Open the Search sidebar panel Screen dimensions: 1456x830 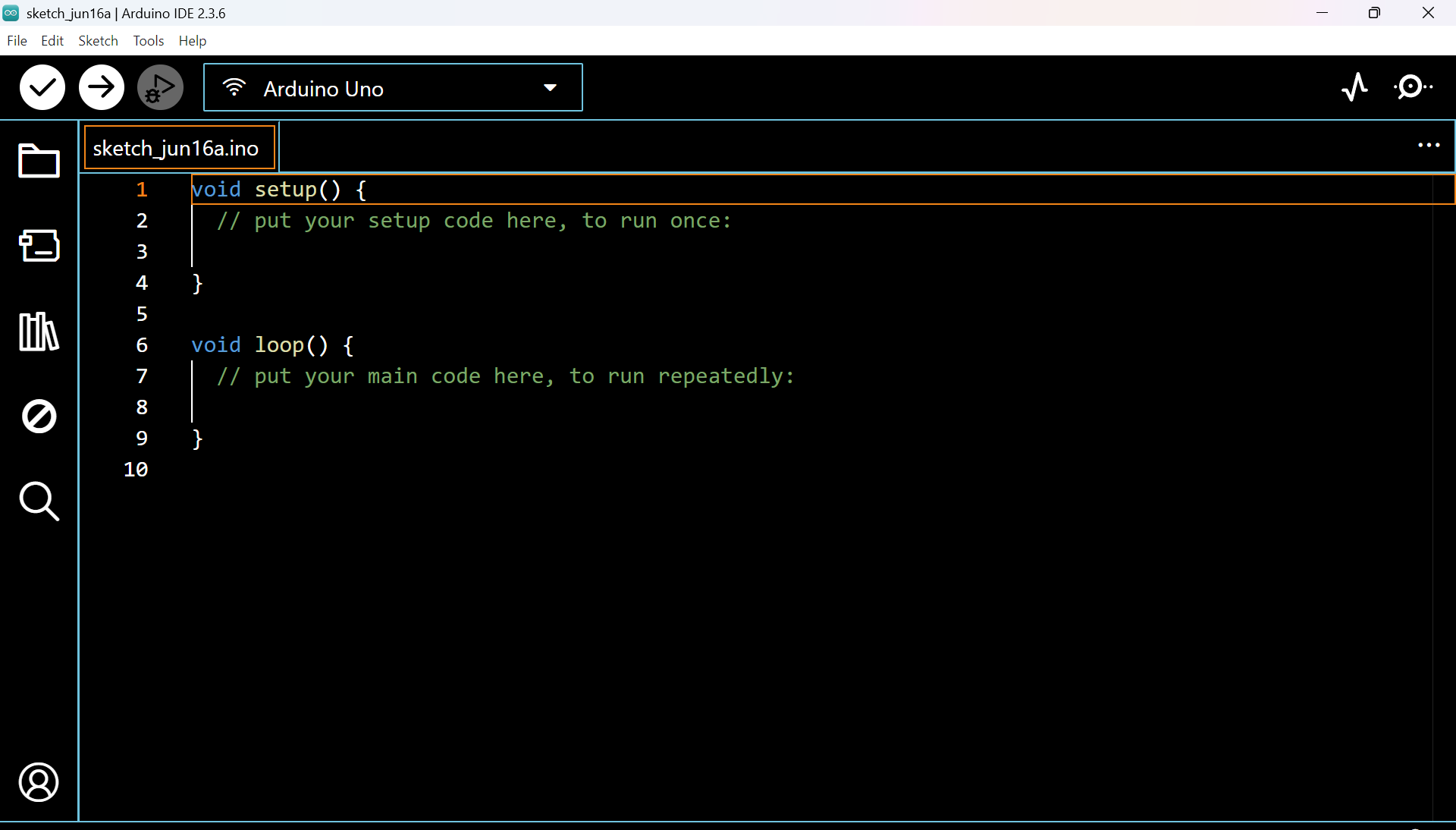click(39, 501)
